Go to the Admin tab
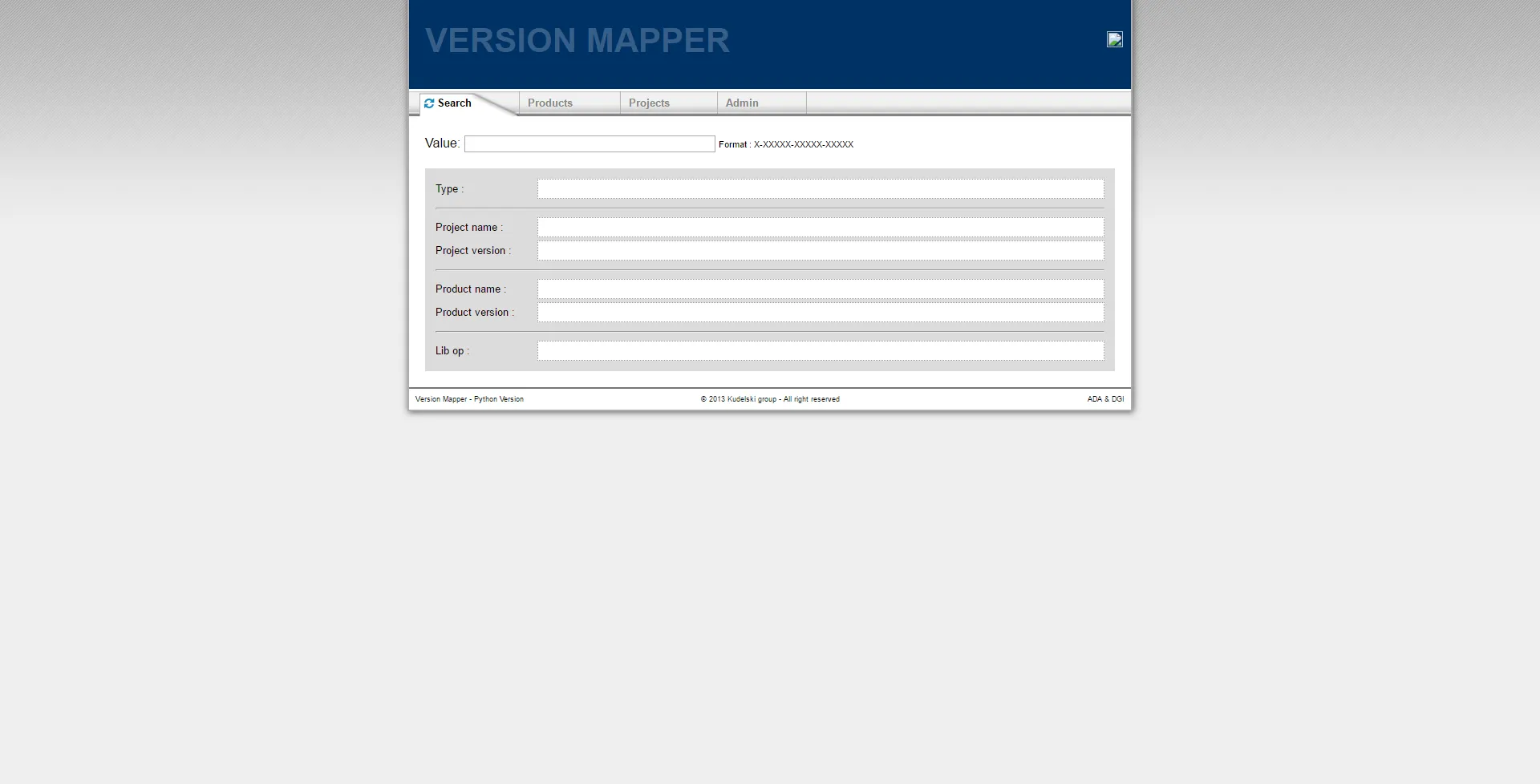This screenshot has height=784, width=1540. point(761,103)
